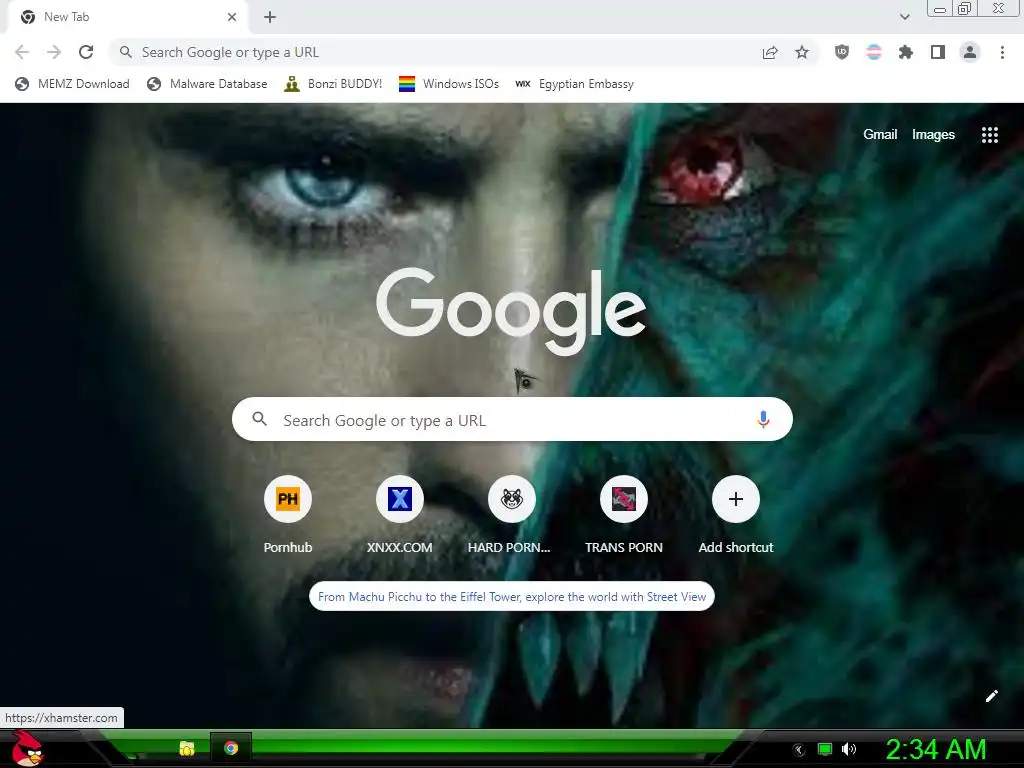Viewport: 1024px width, 768px height.
Task: Open the profile avatar menu
Action: (x=970, y=52)
